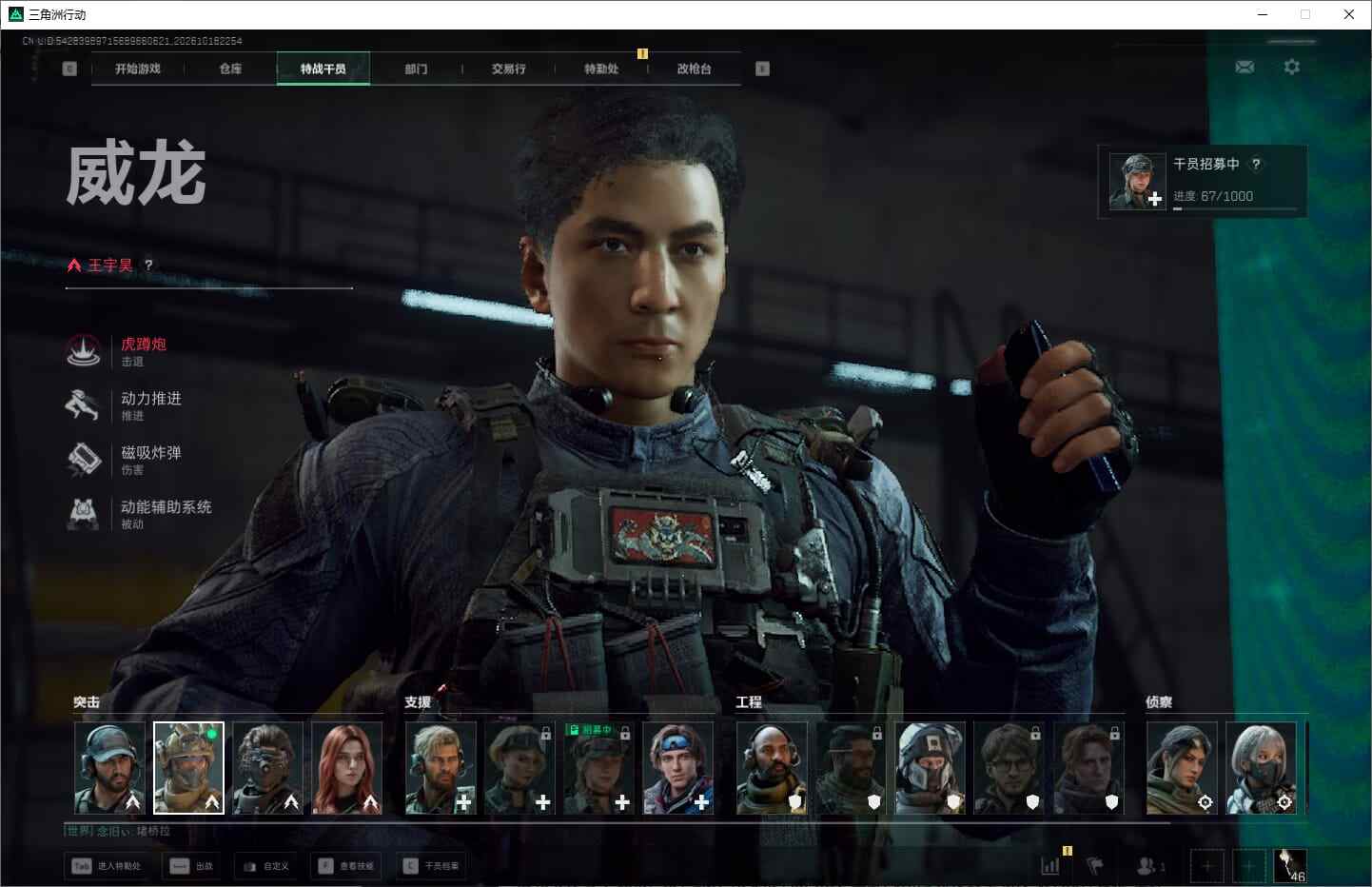
Task: Open the settings gear icon
Action: pos(1291,67)
